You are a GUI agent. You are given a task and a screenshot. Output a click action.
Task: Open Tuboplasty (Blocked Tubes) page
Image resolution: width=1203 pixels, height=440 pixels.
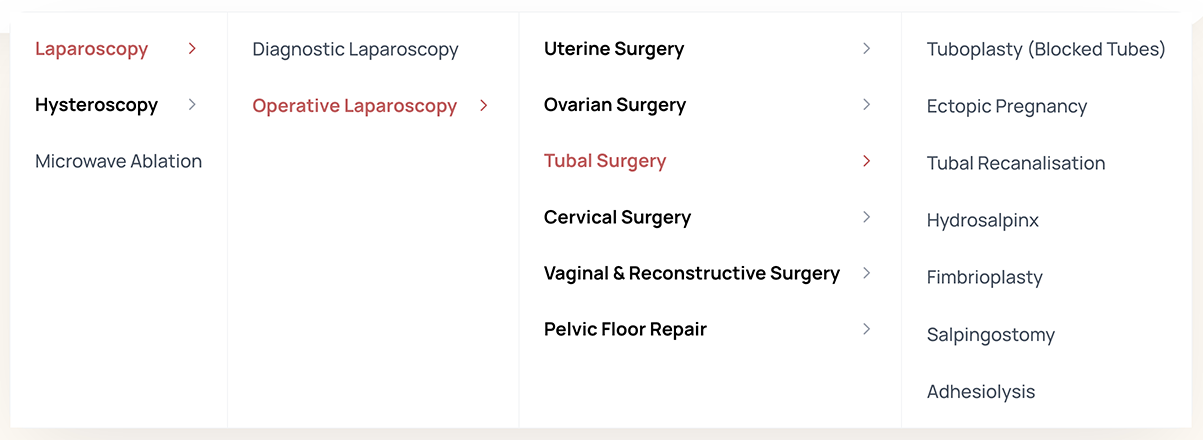pos(1046,49)
